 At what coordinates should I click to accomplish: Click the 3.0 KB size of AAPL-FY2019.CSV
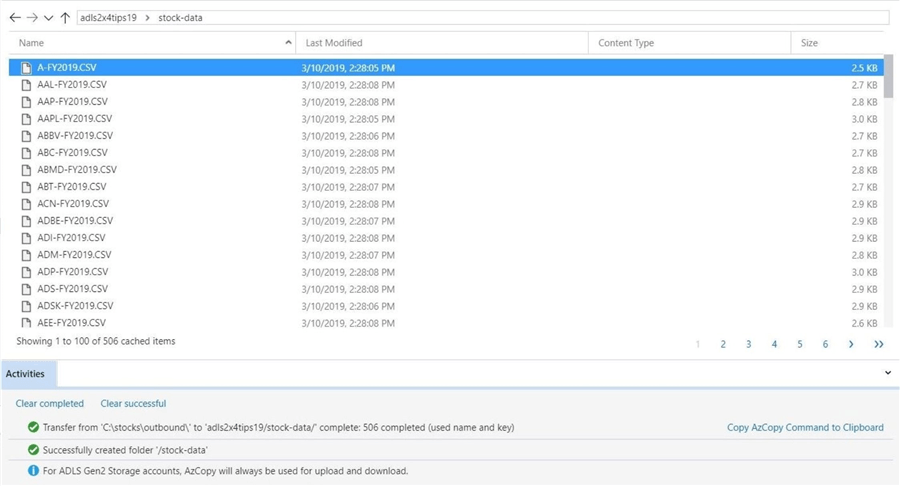click(x=864, y=119)
